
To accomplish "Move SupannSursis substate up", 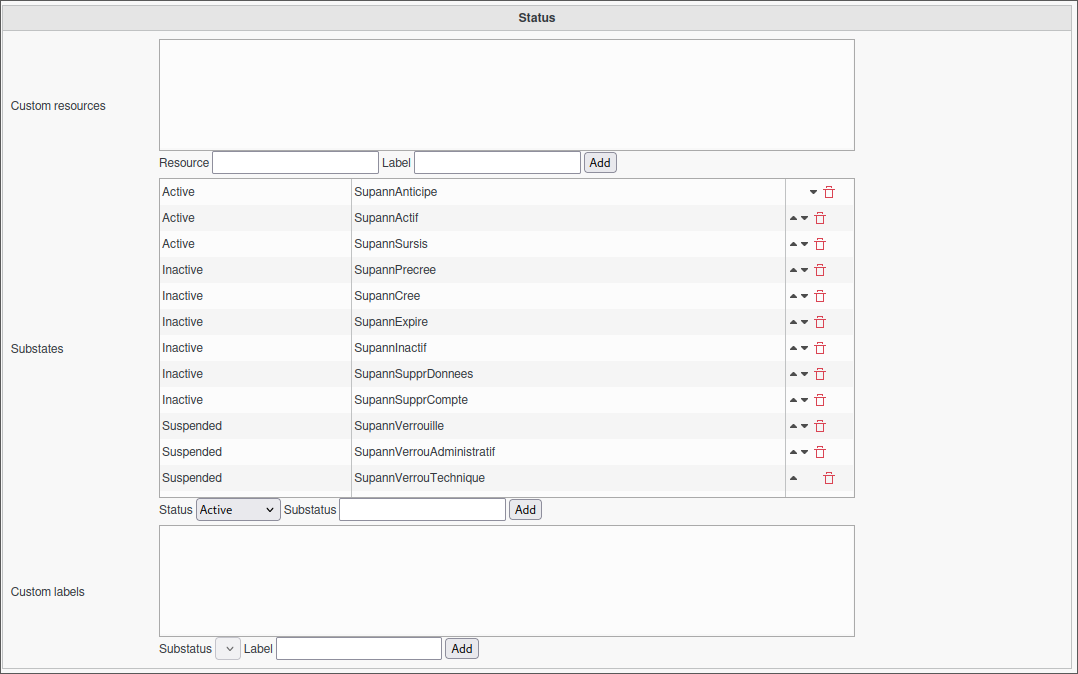I will click(793, 244).
